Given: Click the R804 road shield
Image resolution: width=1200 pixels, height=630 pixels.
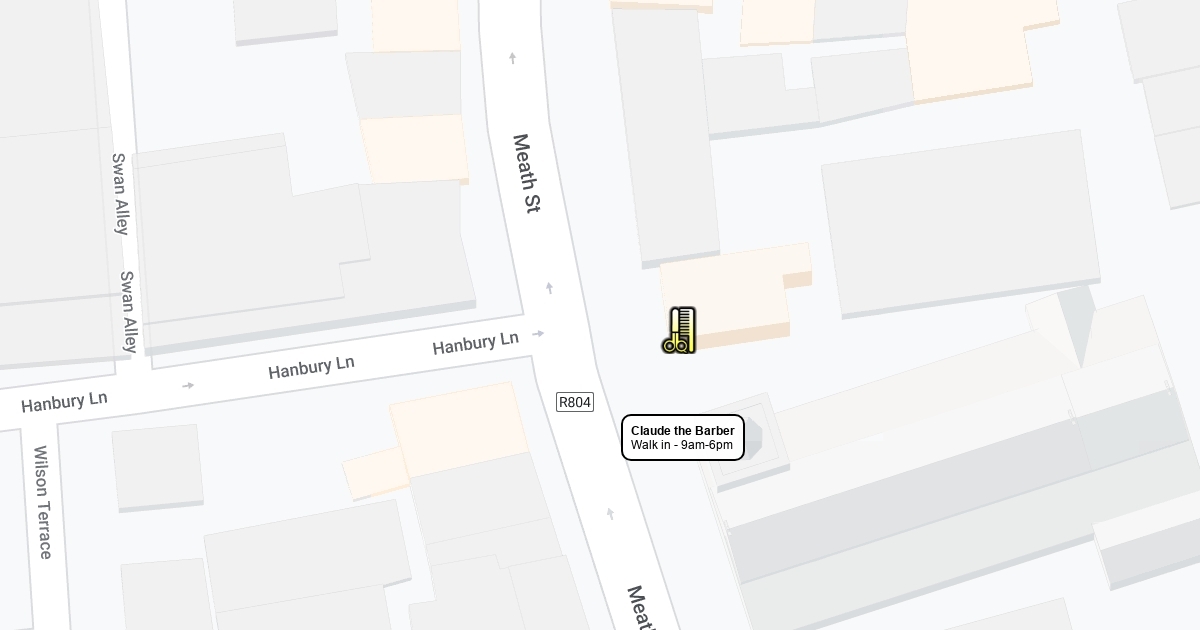Looking at the screenshot, I should (575, 402).
